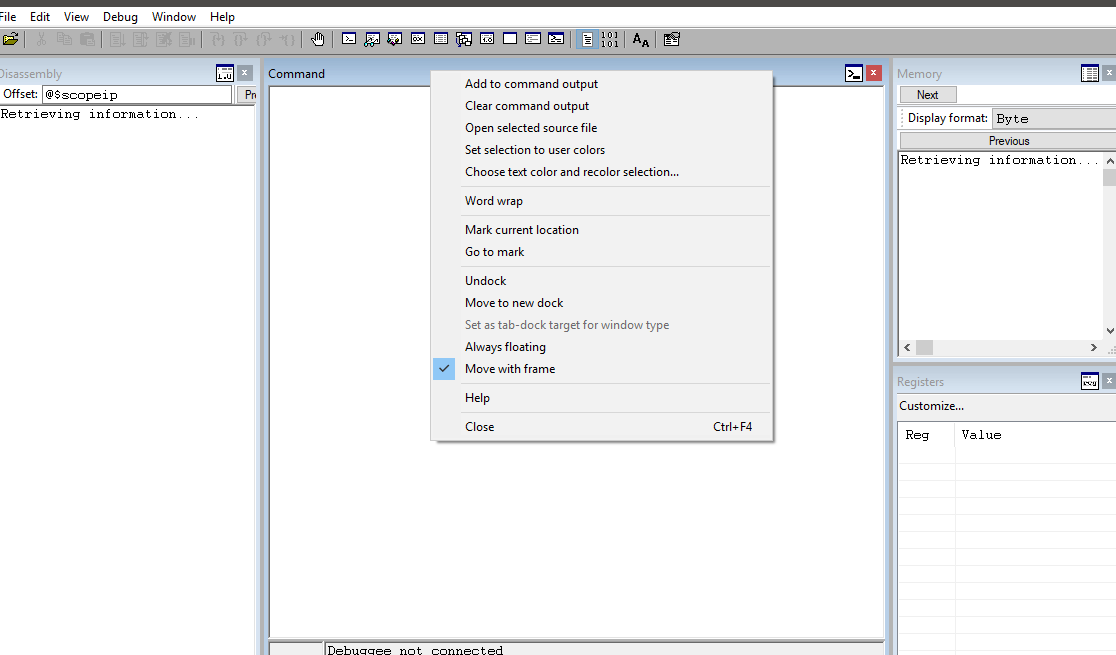Click the Go toolbar icon
Viewport: 1116px width, 655px height.
click(117, 39)
